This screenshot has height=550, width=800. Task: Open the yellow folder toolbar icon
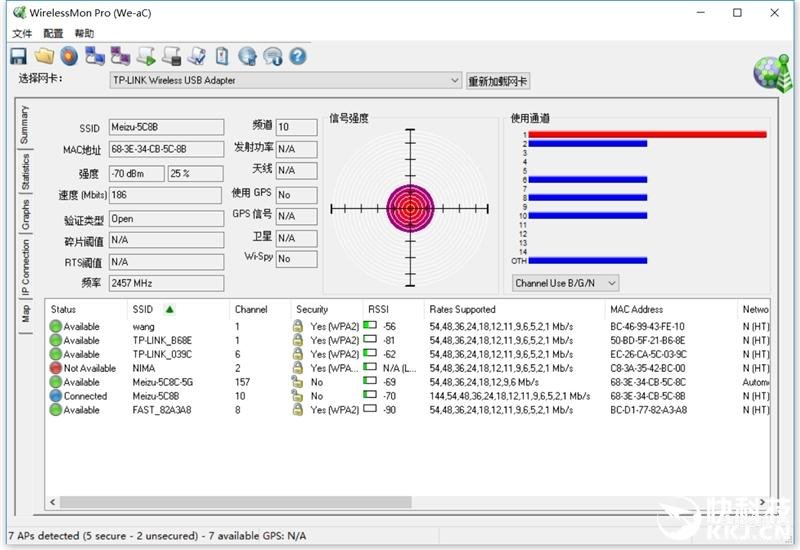[x=44, y=56]
